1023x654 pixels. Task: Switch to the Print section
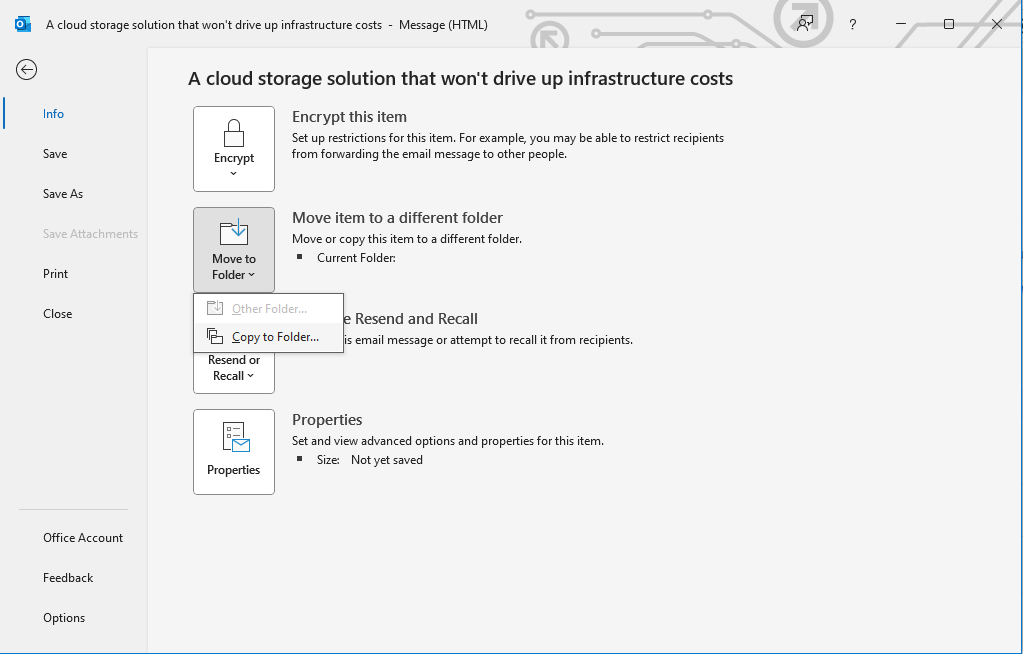point(55,273)
